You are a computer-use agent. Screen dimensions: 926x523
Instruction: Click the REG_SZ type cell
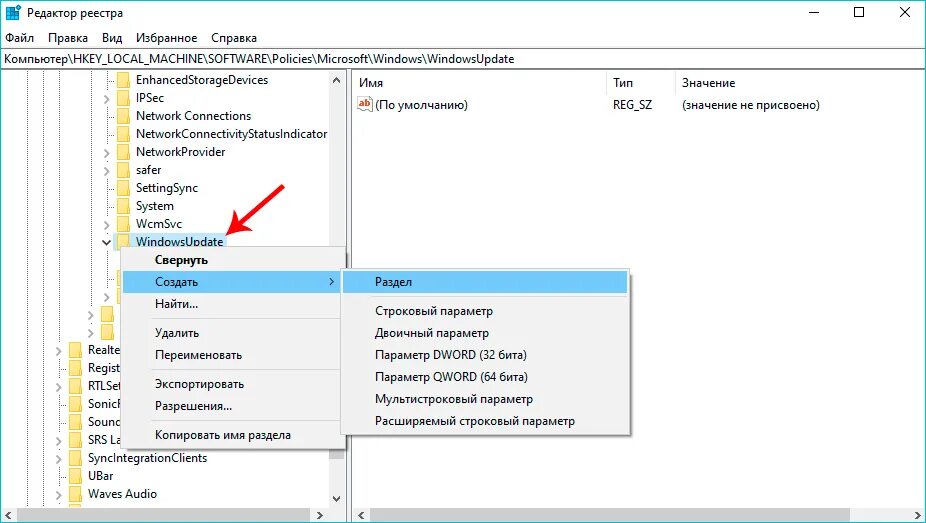click(632, 105)
